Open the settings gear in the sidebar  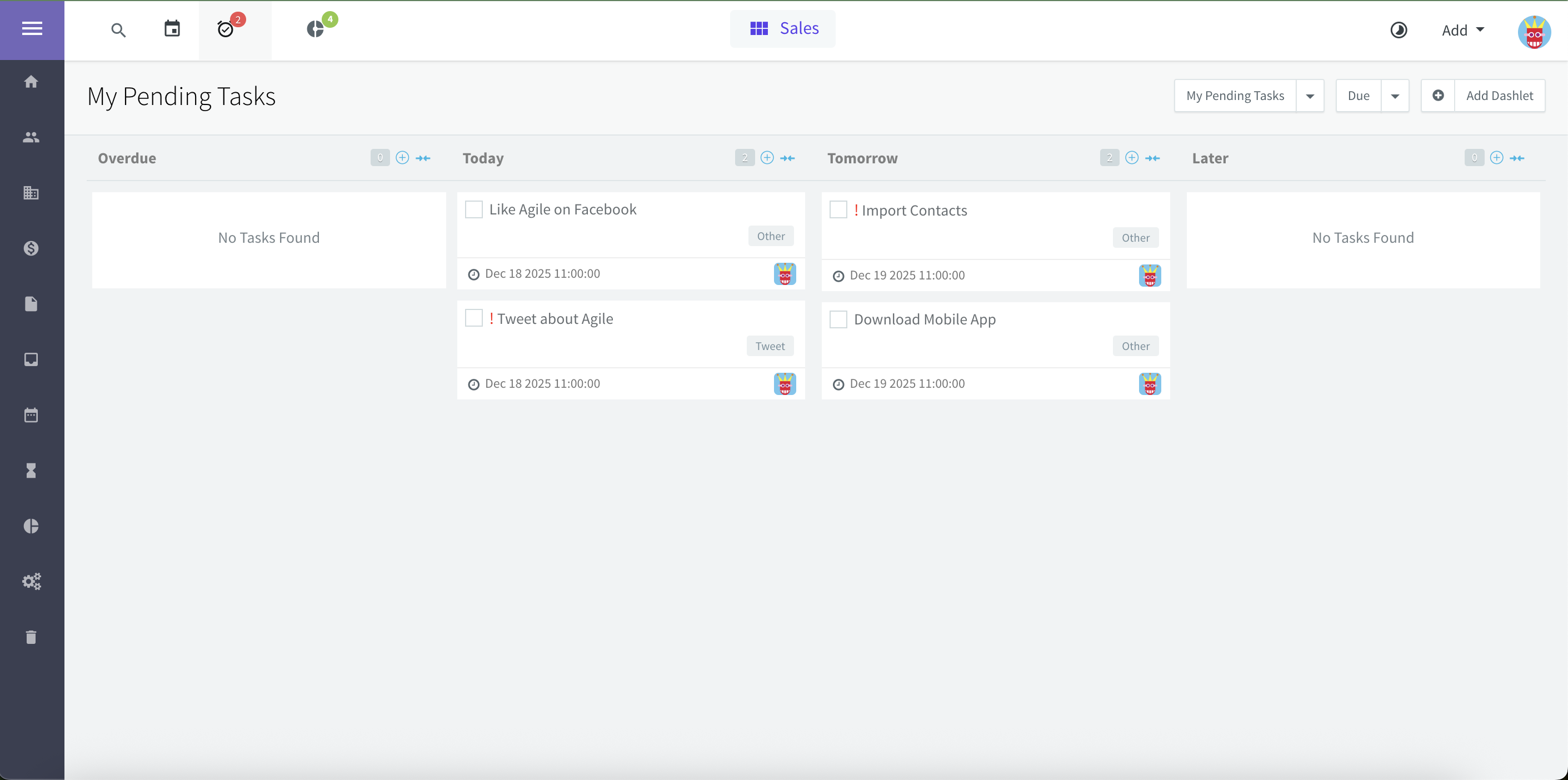(x=31, y=581)
